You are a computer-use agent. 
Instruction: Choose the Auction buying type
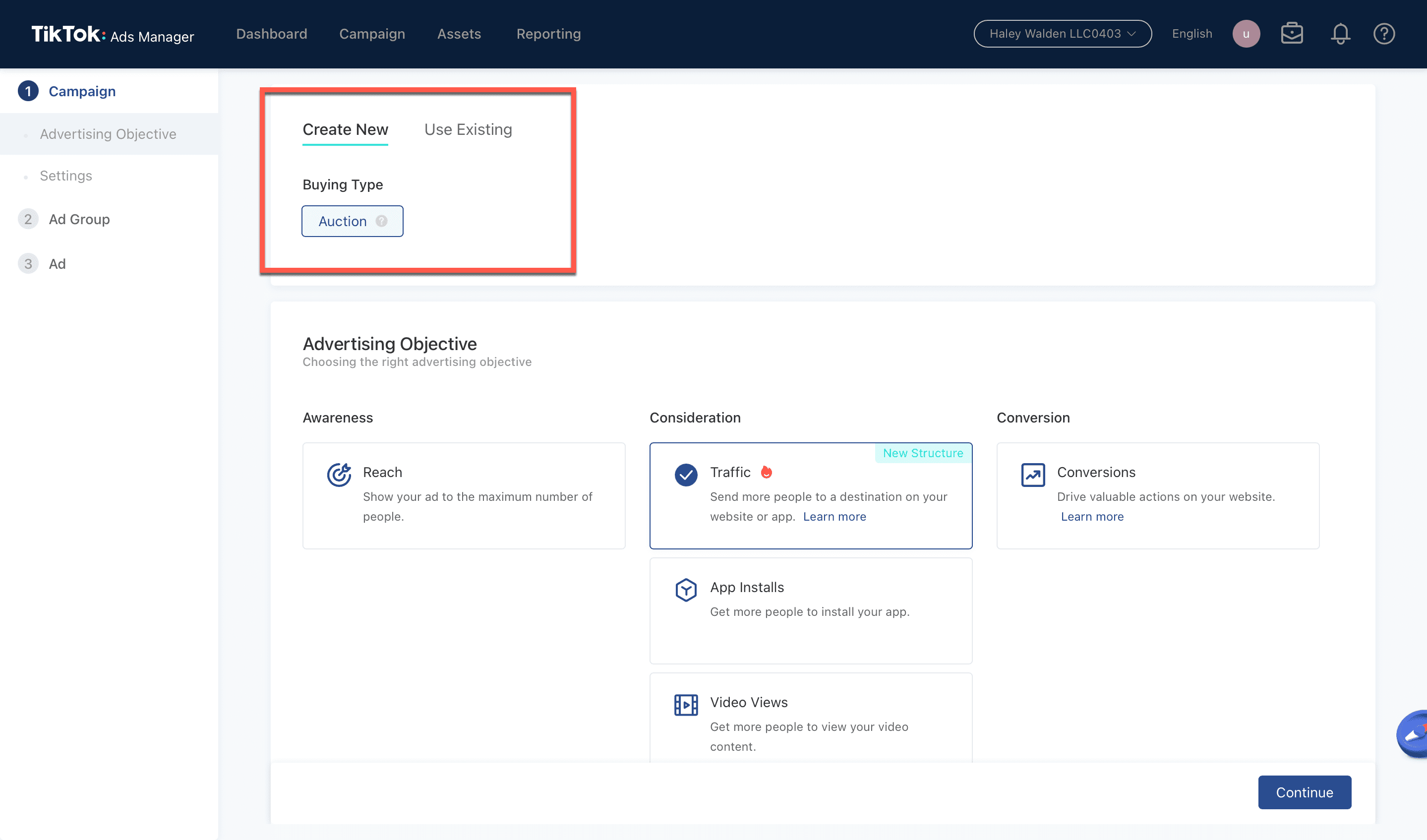tap(343, 221)
